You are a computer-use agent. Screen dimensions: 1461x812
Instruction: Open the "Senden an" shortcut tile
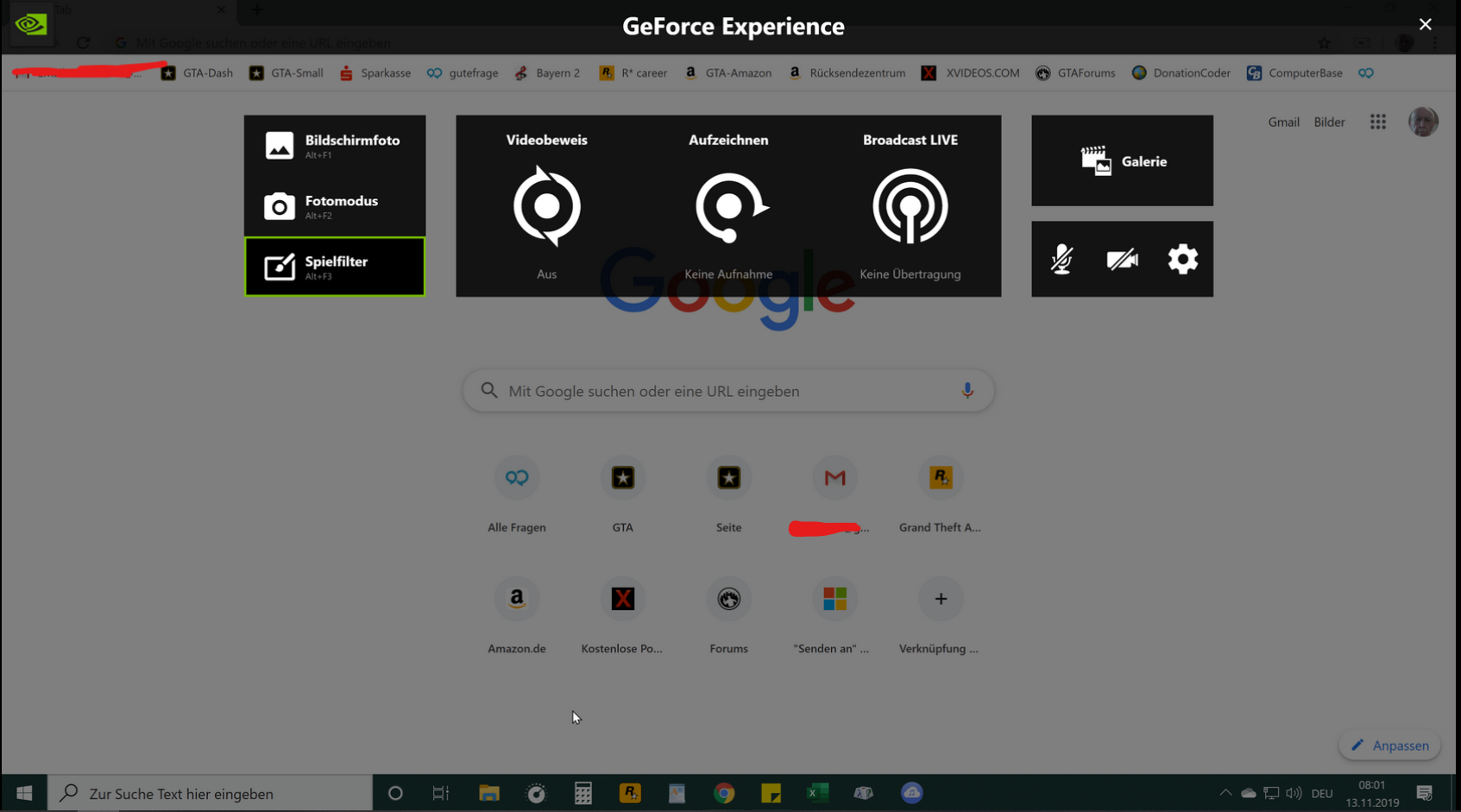pos(834,616)
